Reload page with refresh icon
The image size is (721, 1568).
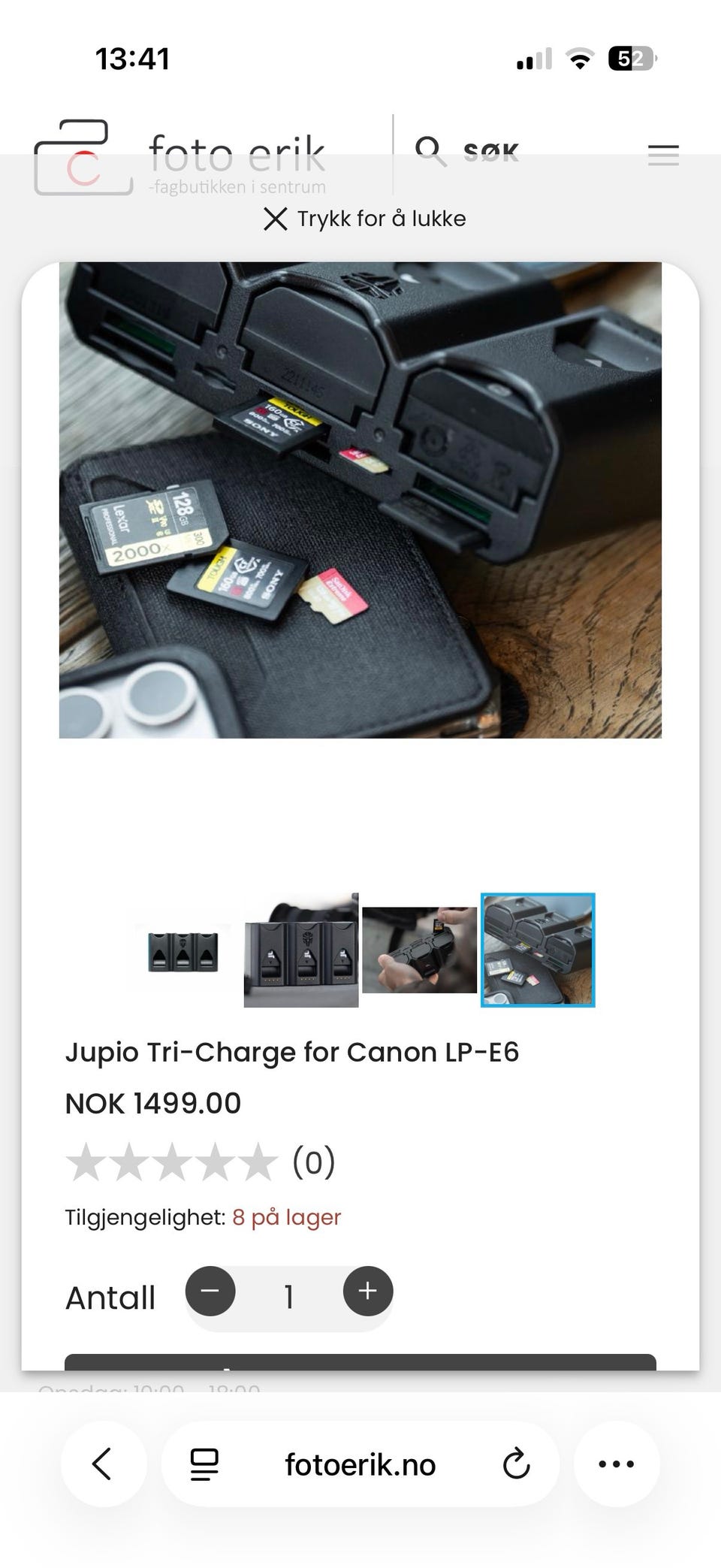point(516,1464)
